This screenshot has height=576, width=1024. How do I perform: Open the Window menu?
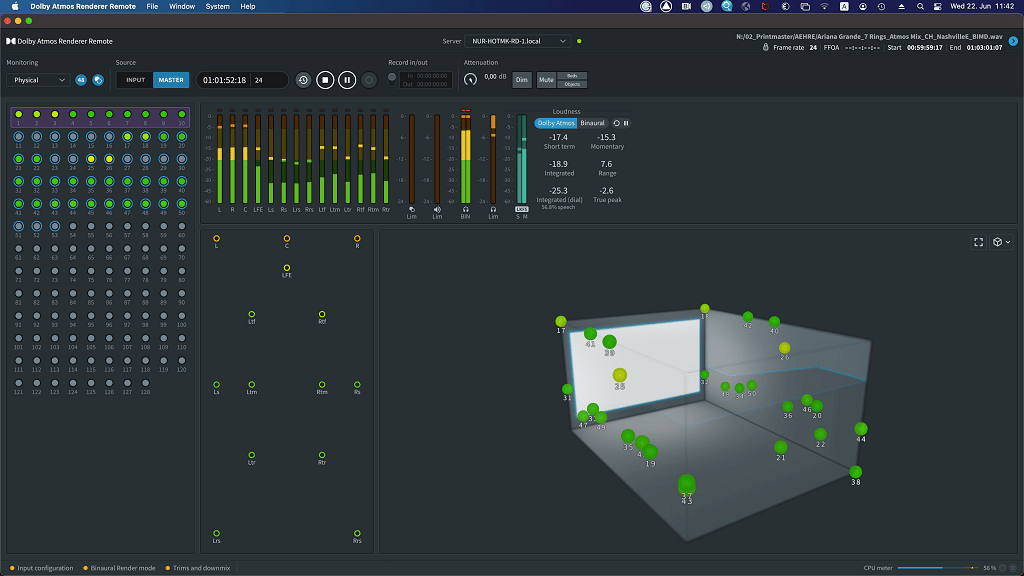tap(182, 7)
